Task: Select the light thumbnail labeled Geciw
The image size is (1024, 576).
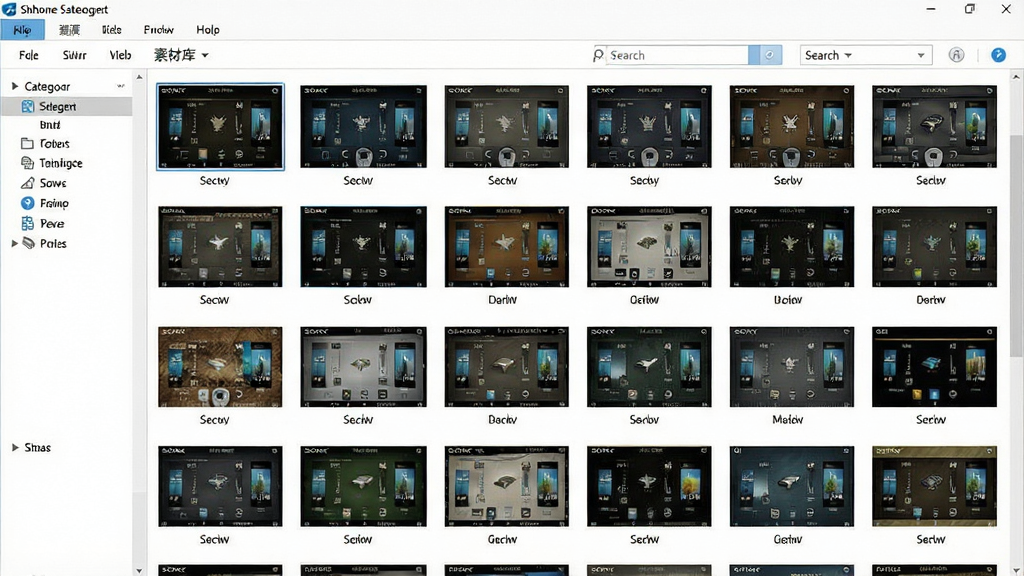Action: (x=506, y=487)
